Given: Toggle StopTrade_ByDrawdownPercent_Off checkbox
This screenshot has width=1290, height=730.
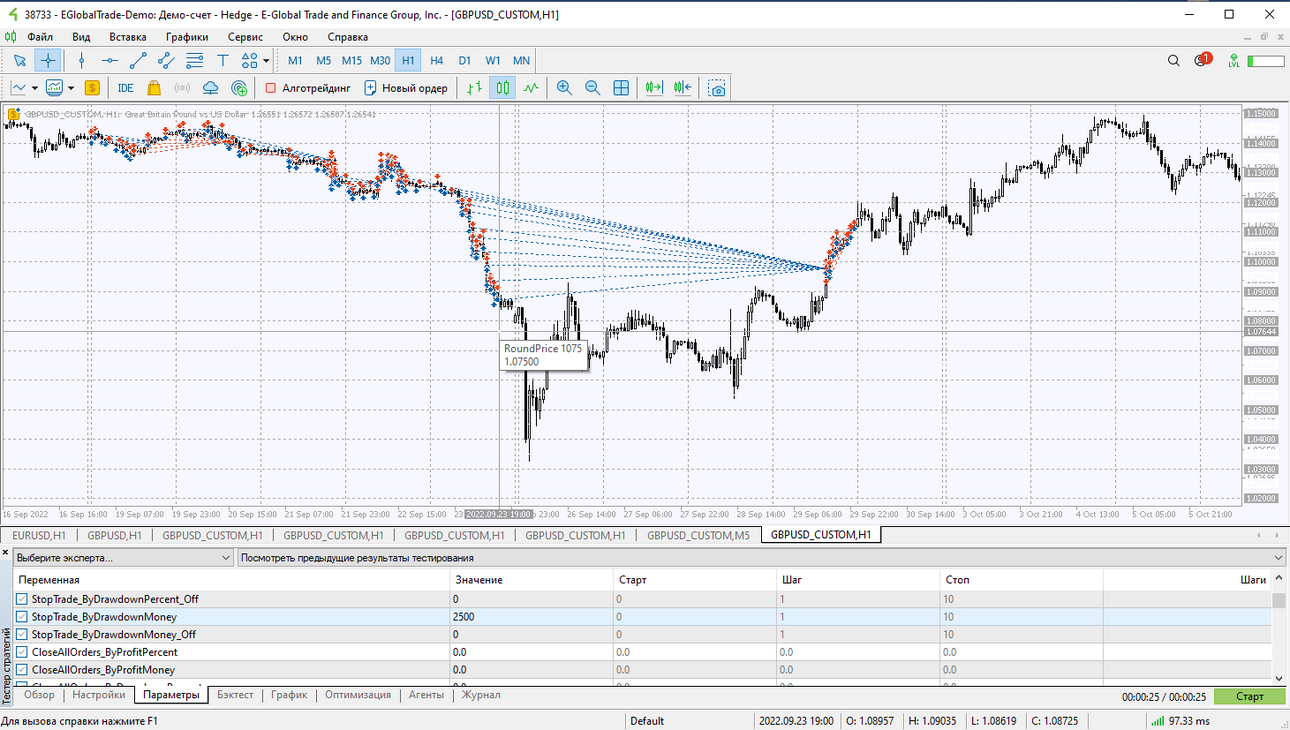Looking at the screenshot, I should (22, 599).
